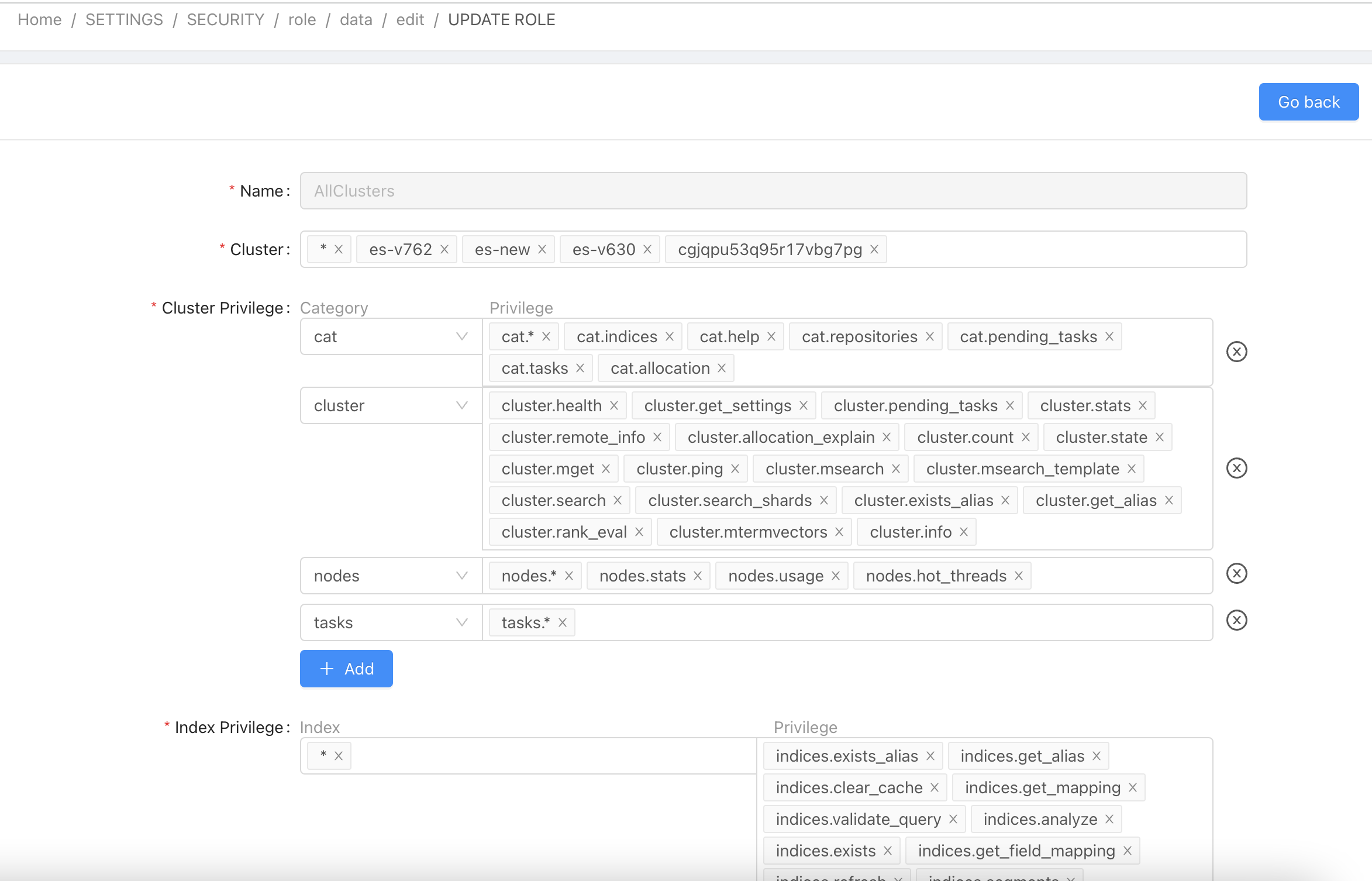This screenshot has height=881, width=1372.
Task: Delete the tasks privilege row
Action: point(1237,620)
